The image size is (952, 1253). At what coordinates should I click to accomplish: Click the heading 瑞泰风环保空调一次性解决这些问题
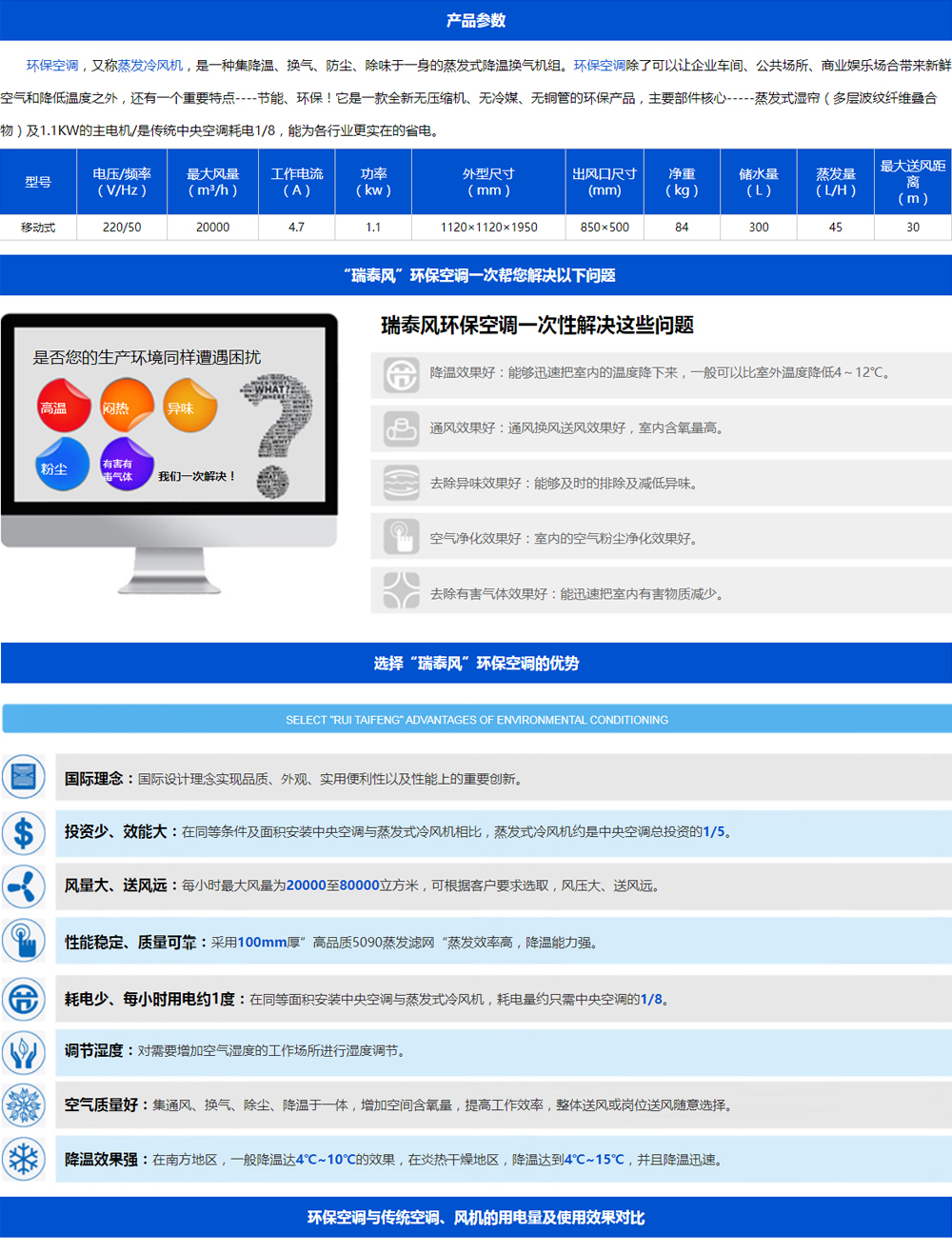tap(537, 326)
